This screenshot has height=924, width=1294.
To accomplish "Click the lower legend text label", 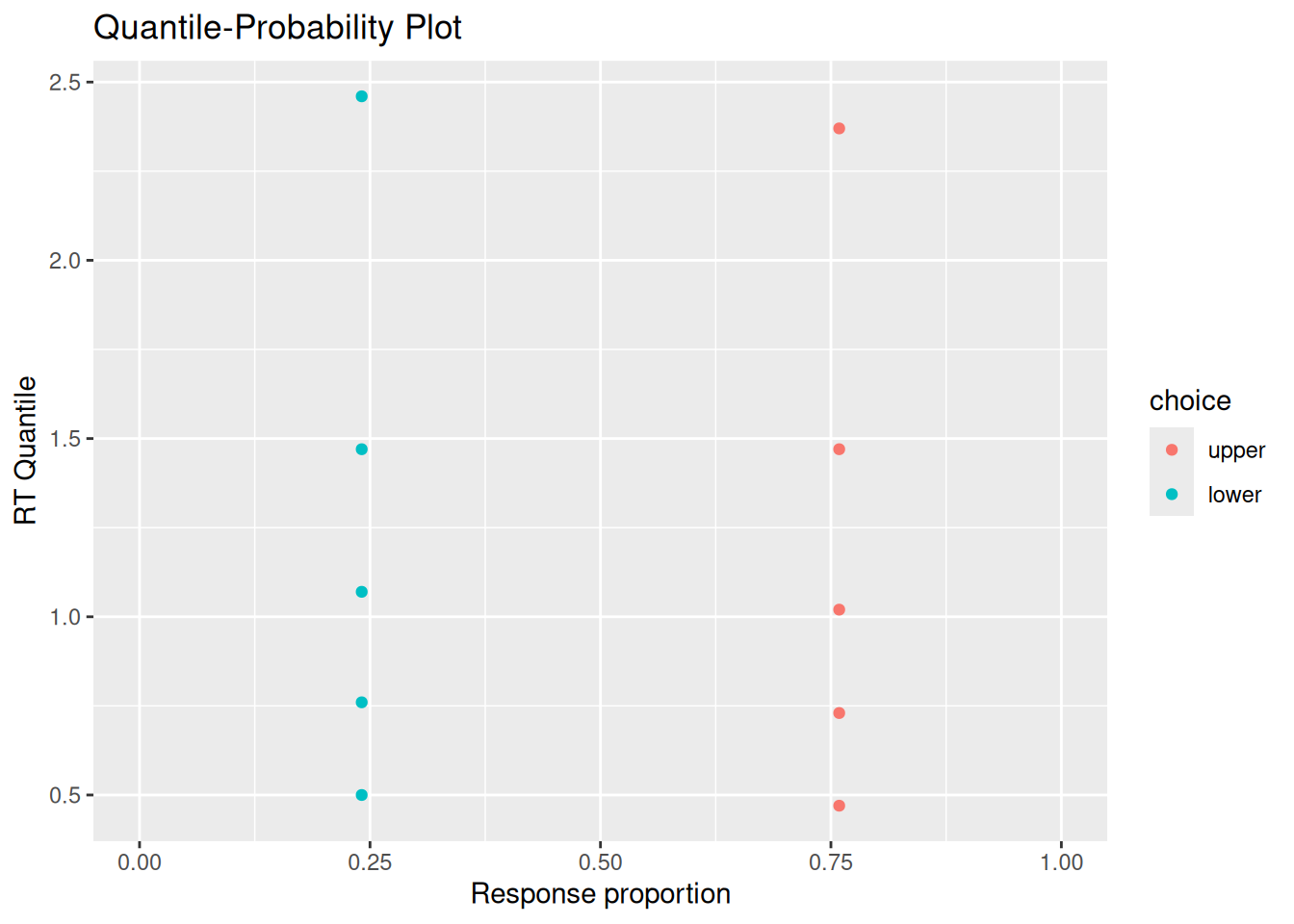I will click(x=1234, y=495).
